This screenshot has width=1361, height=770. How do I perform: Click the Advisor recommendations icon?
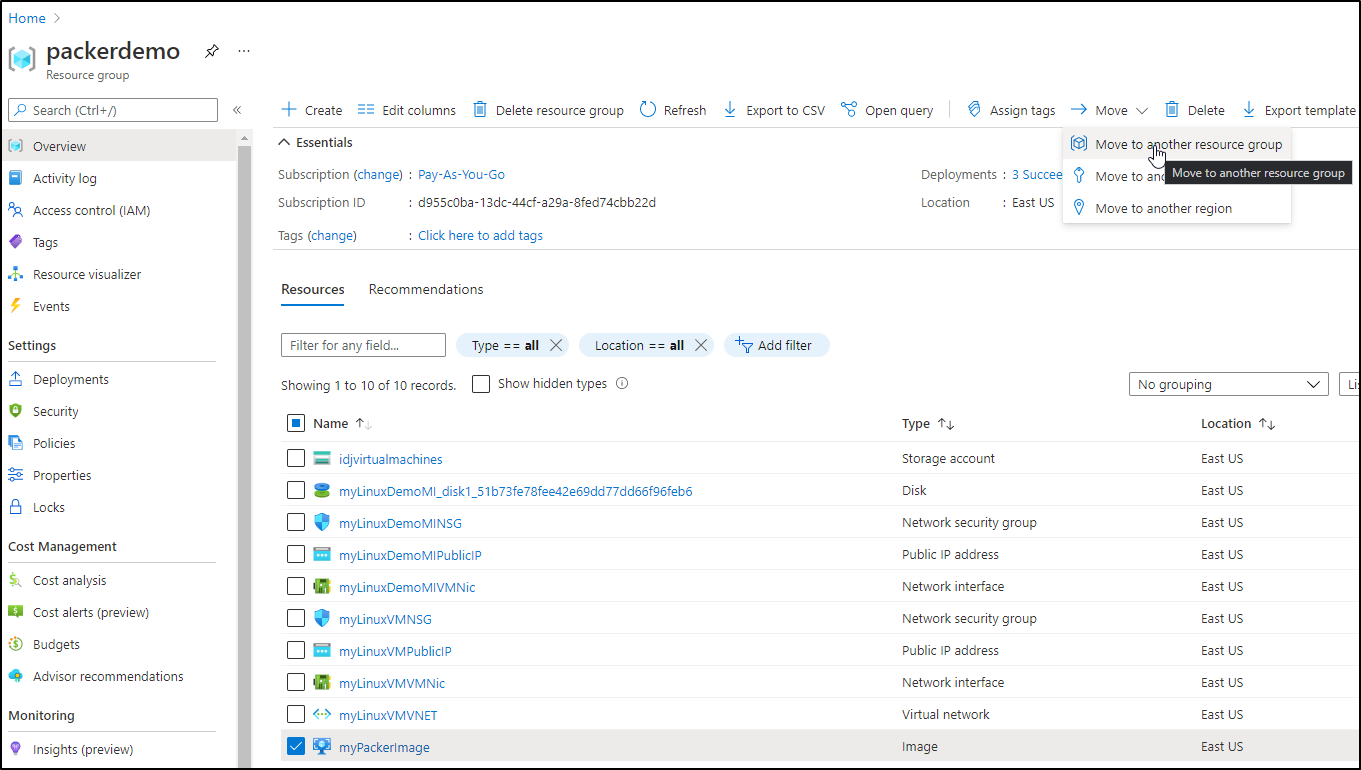[x=15, y=676]
